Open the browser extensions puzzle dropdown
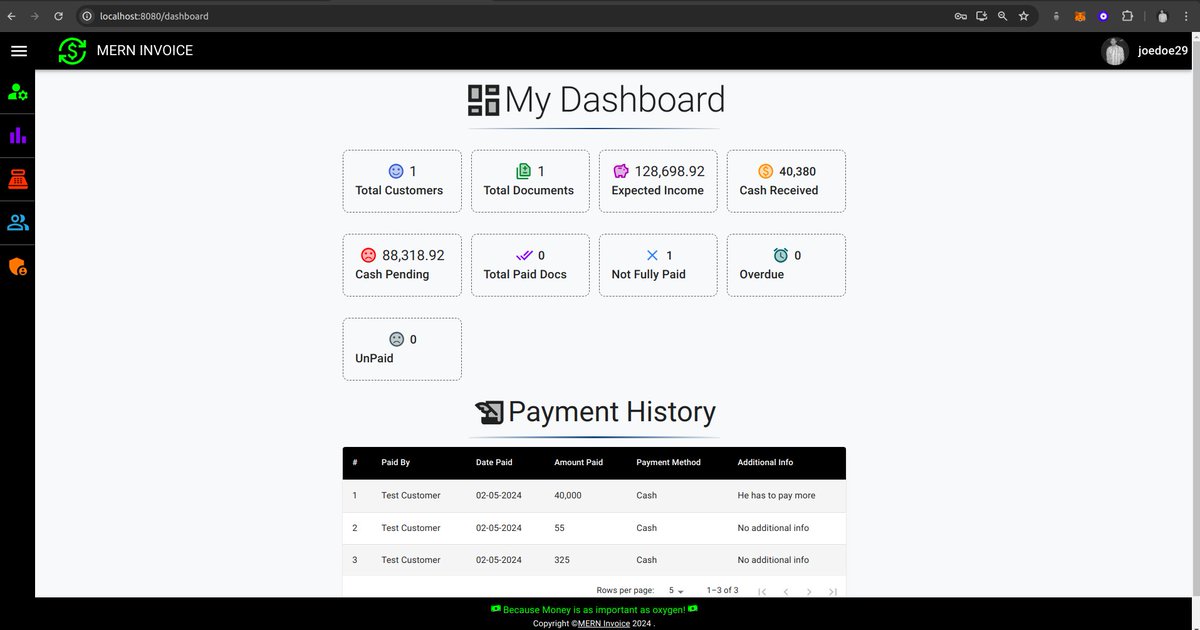Screen dimensions: 1200x630 (x=1127, y=16)
